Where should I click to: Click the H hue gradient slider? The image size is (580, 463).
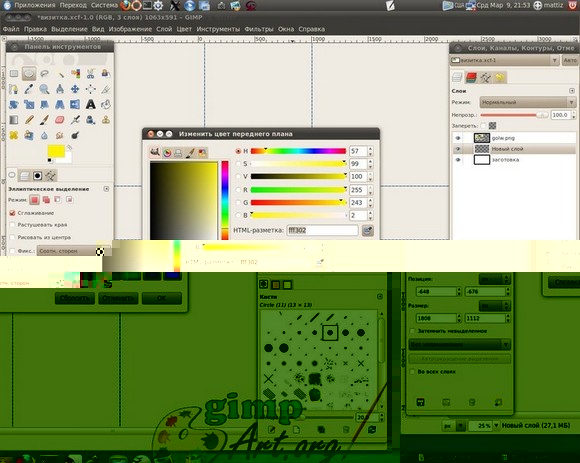coord(298,151)
